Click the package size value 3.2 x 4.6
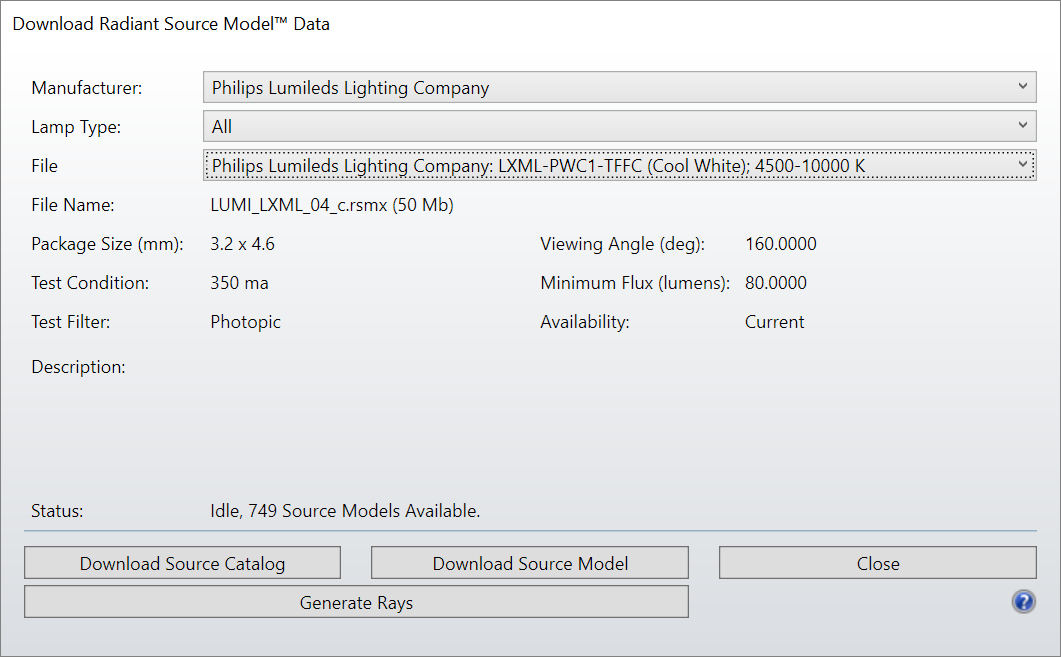 point(242,244)
